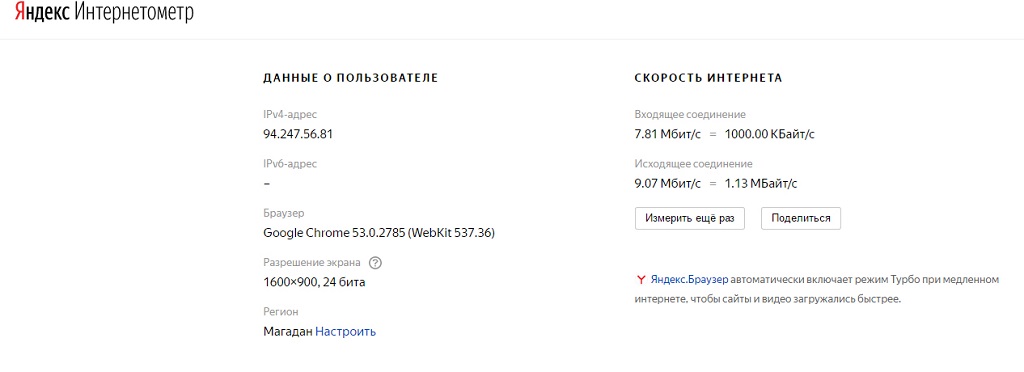Click the IPv6-адрес label
This screenshot has height=372, width=1024.
pos(290,164)
